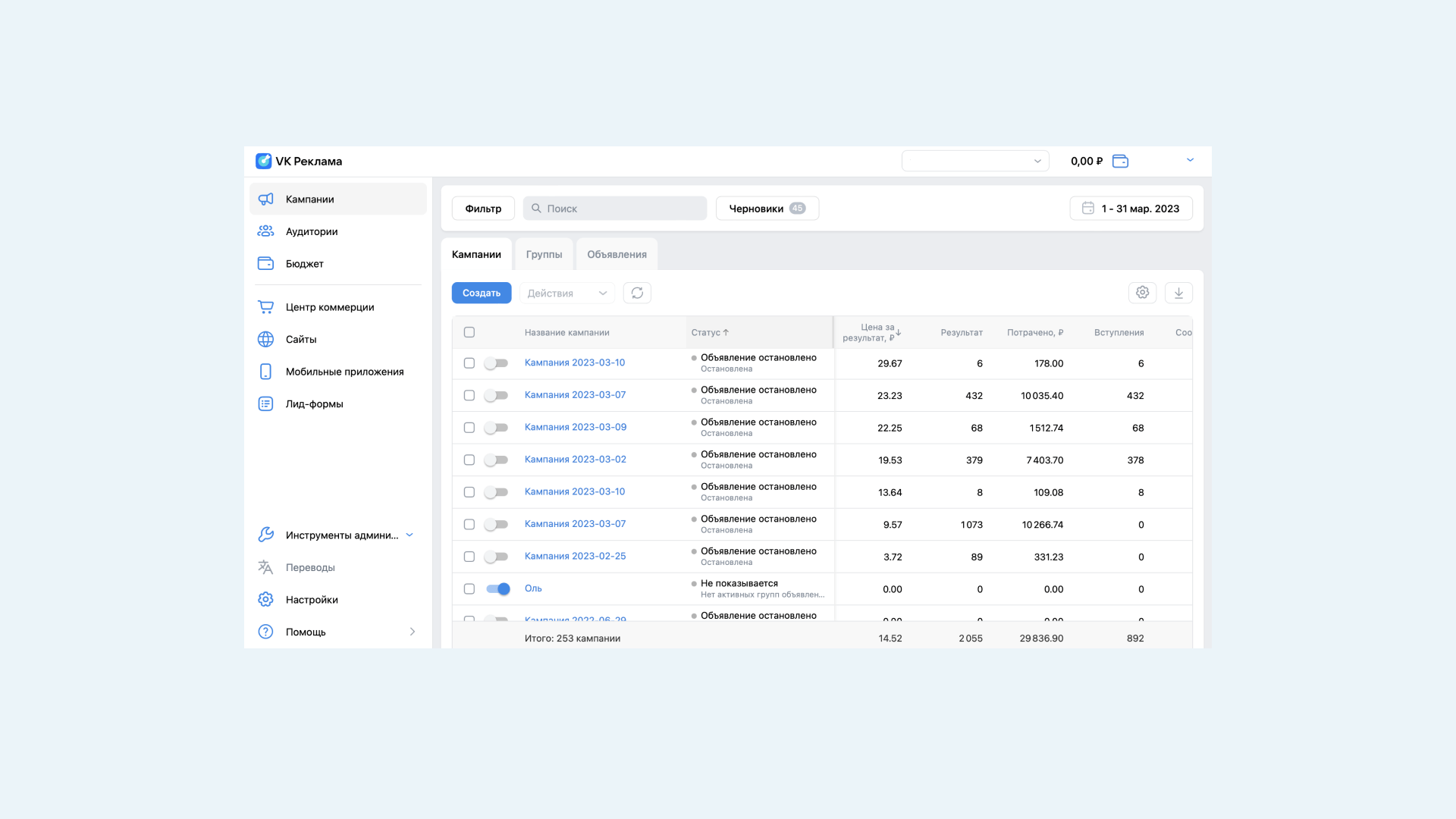Click Итого: 253 кампании summary text

point(573,639)
